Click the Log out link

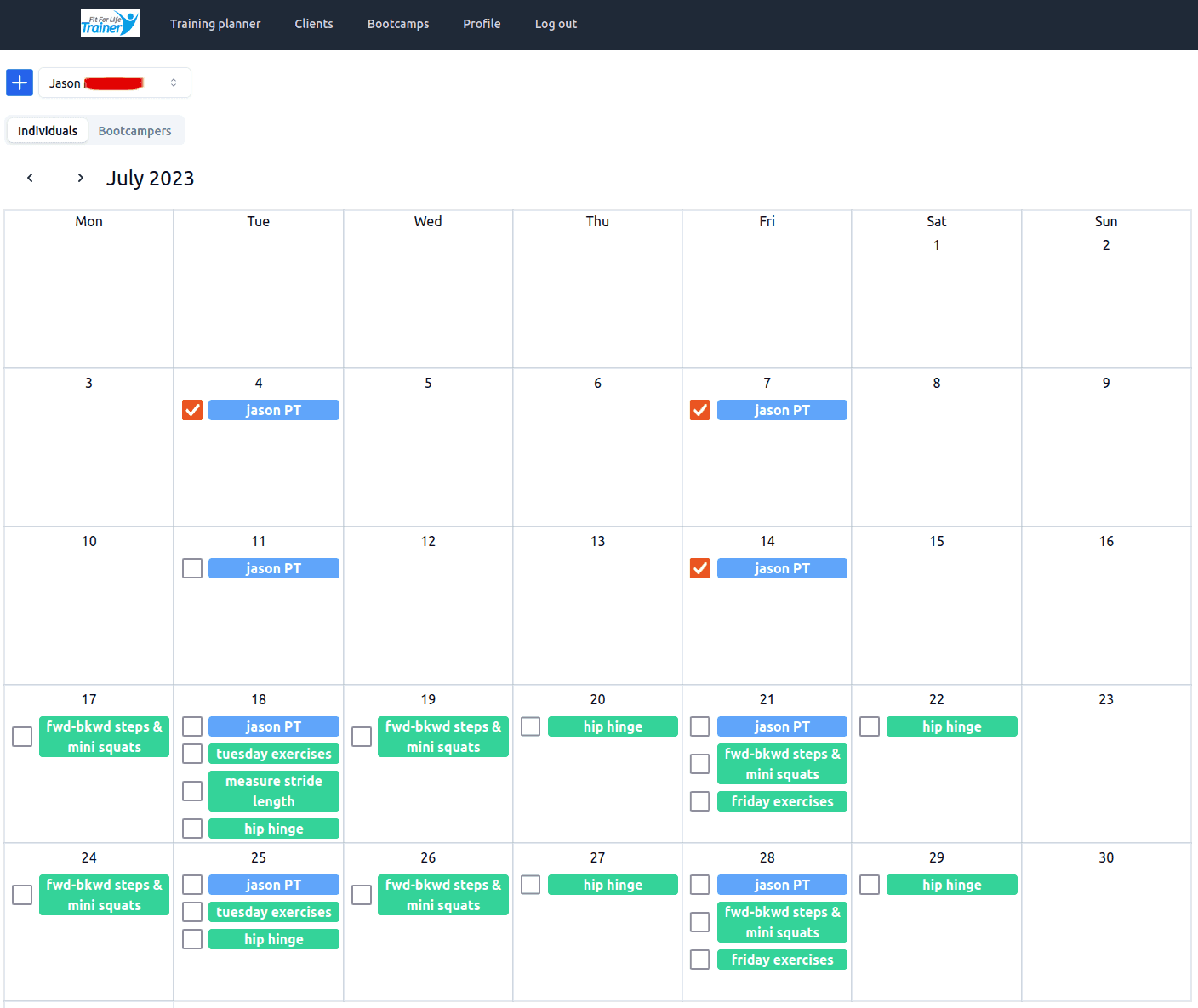tap(556, 24)
